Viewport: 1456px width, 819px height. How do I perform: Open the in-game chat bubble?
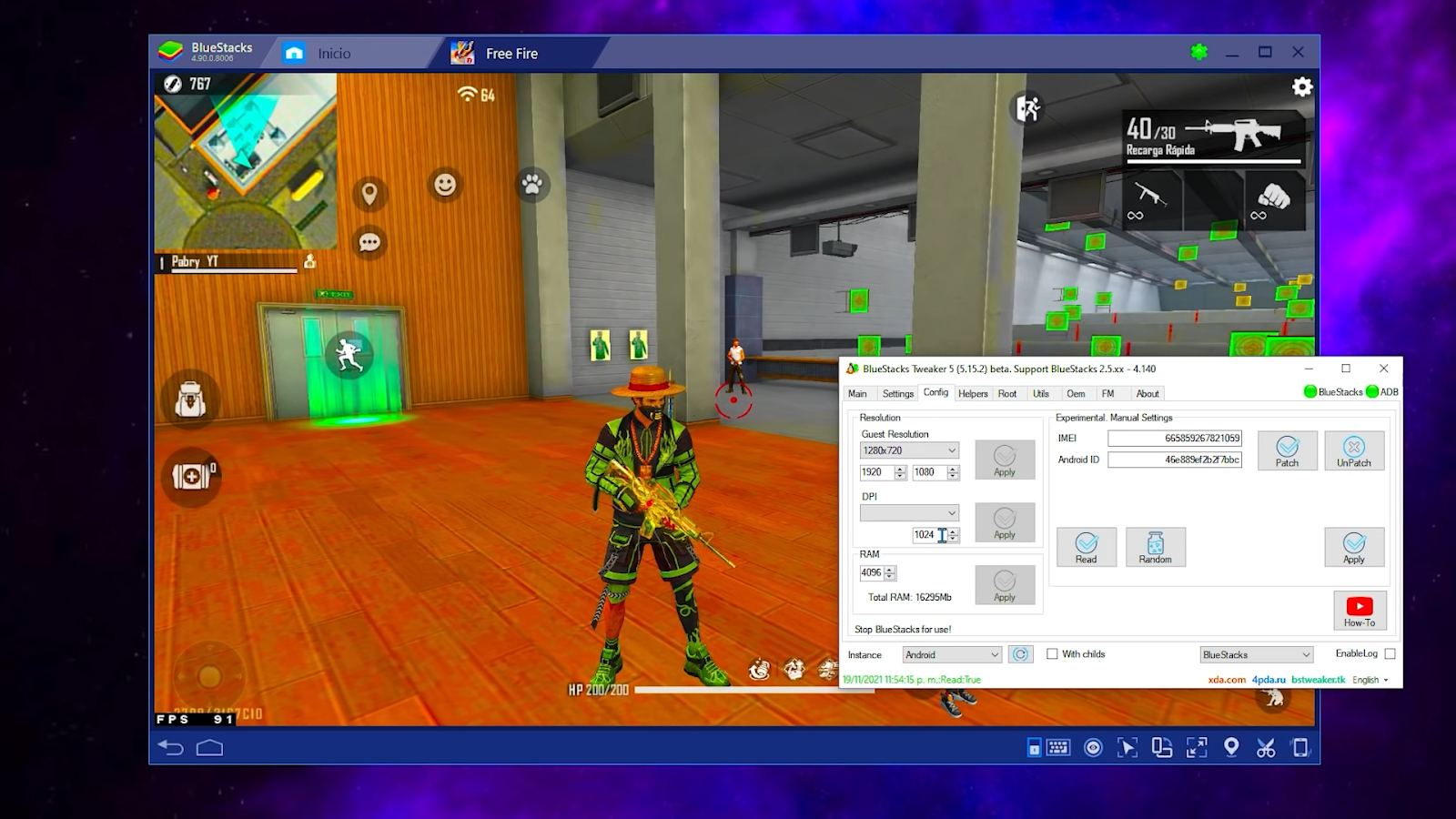point(369,243)
